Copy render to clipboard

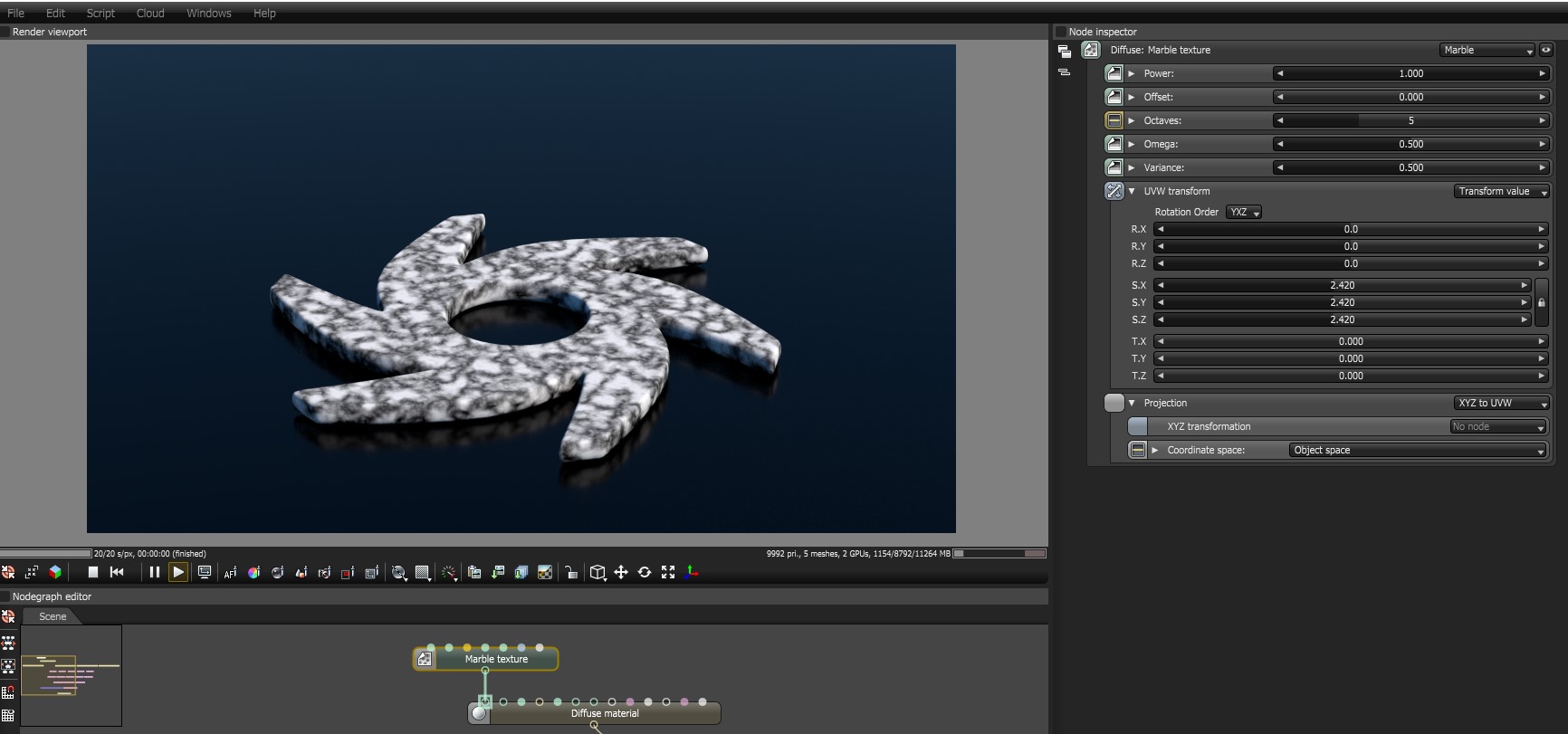click(x=474, y=572)
